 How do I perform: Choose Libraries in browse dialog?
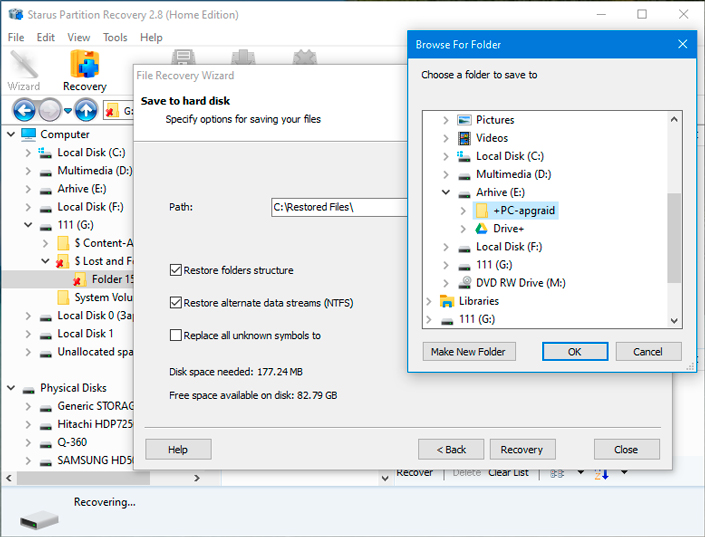[x=478, y=301]
